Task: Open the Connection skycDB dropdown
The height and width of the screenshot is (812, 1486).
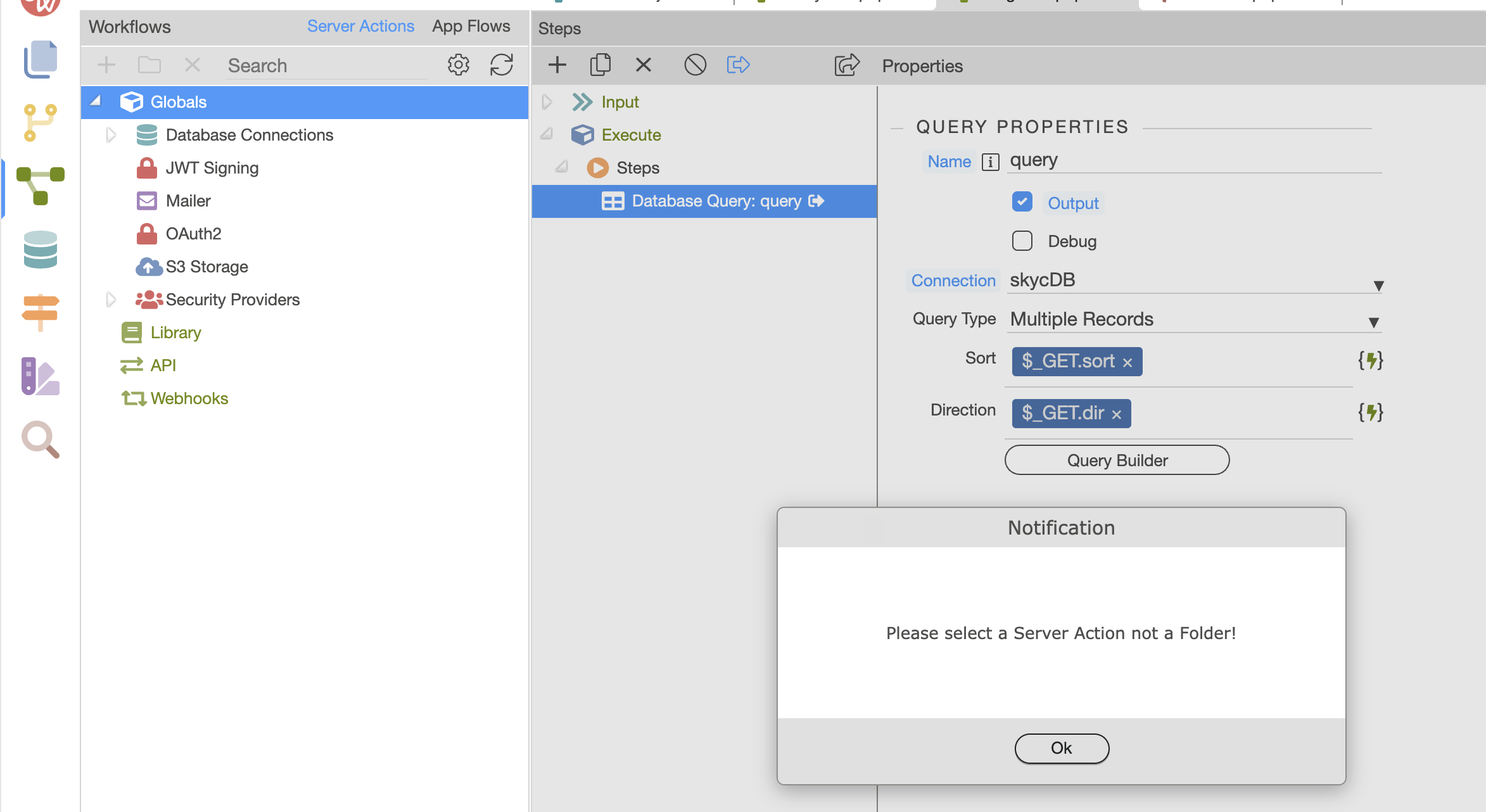Action: click(x=1194, y=281)
